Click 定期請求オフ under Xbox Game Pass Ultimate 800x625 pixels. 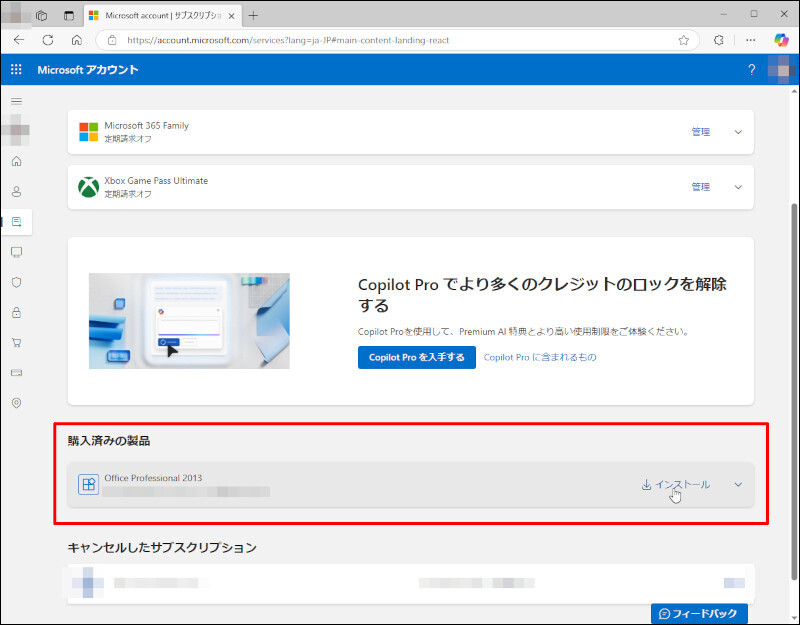128,194
